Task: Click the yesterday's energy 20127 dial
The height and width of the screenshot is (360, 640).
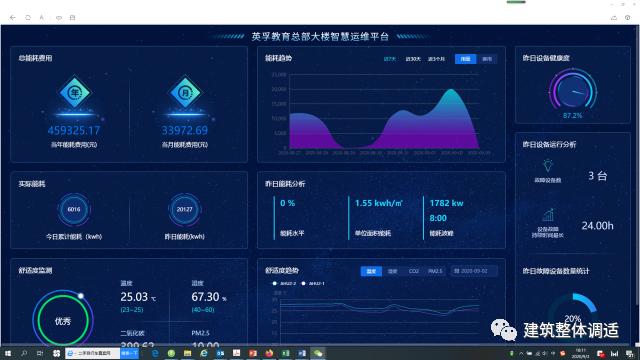Action: [x=184, y=209]
